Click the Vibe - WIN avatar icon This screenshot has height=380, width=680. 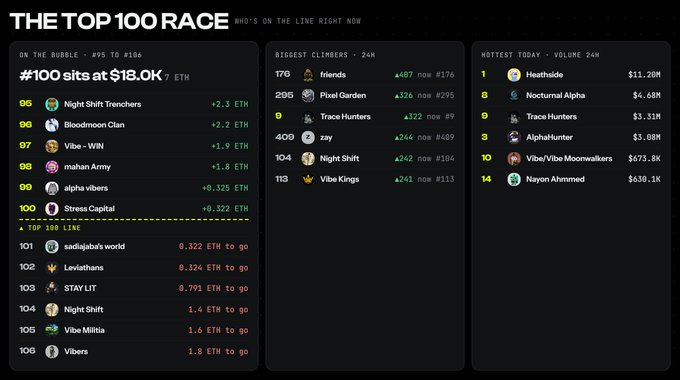[52, 146]
